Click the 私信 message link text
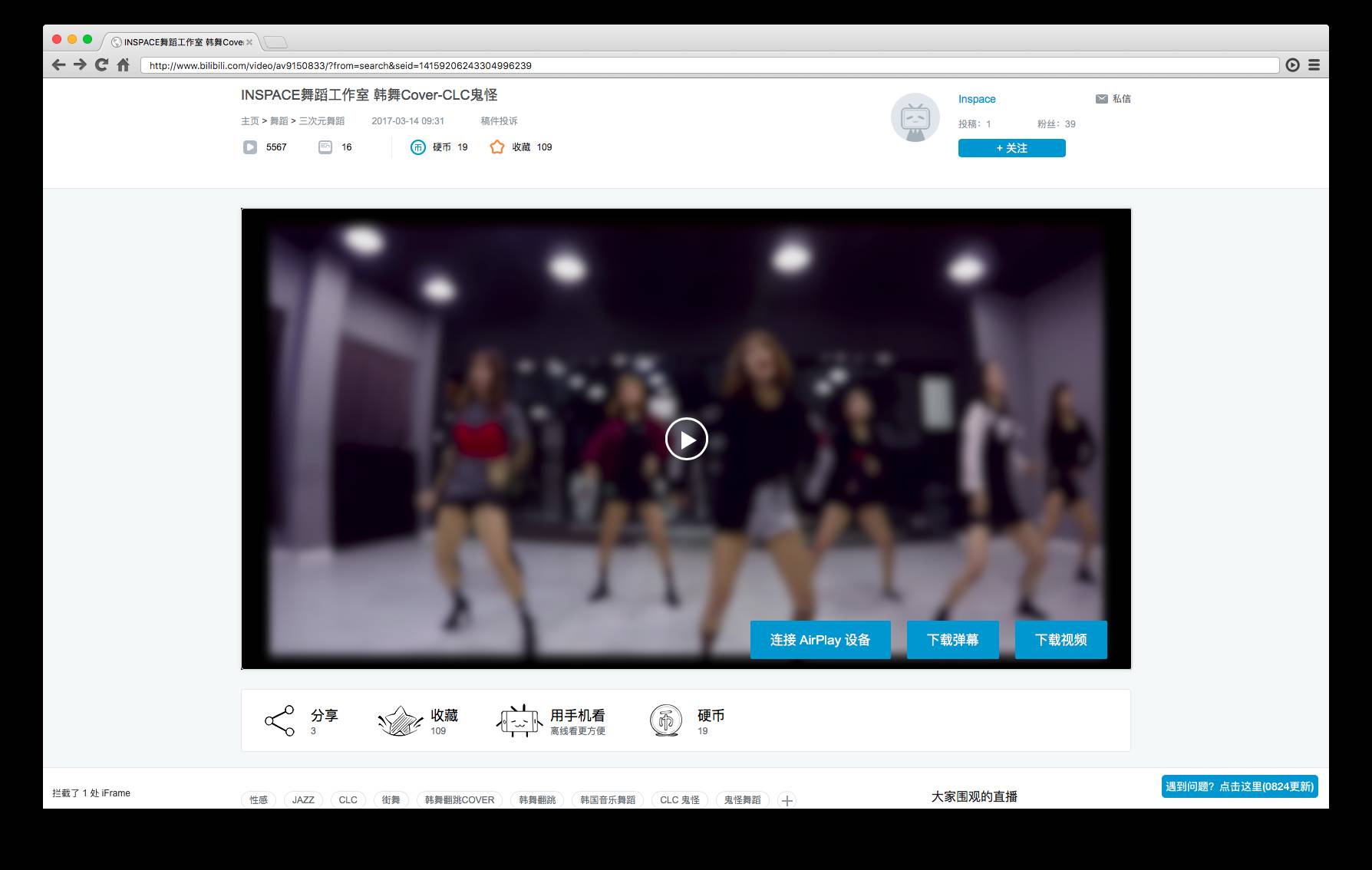This screenshot has height=870, width=1372. coord(1122,99)
